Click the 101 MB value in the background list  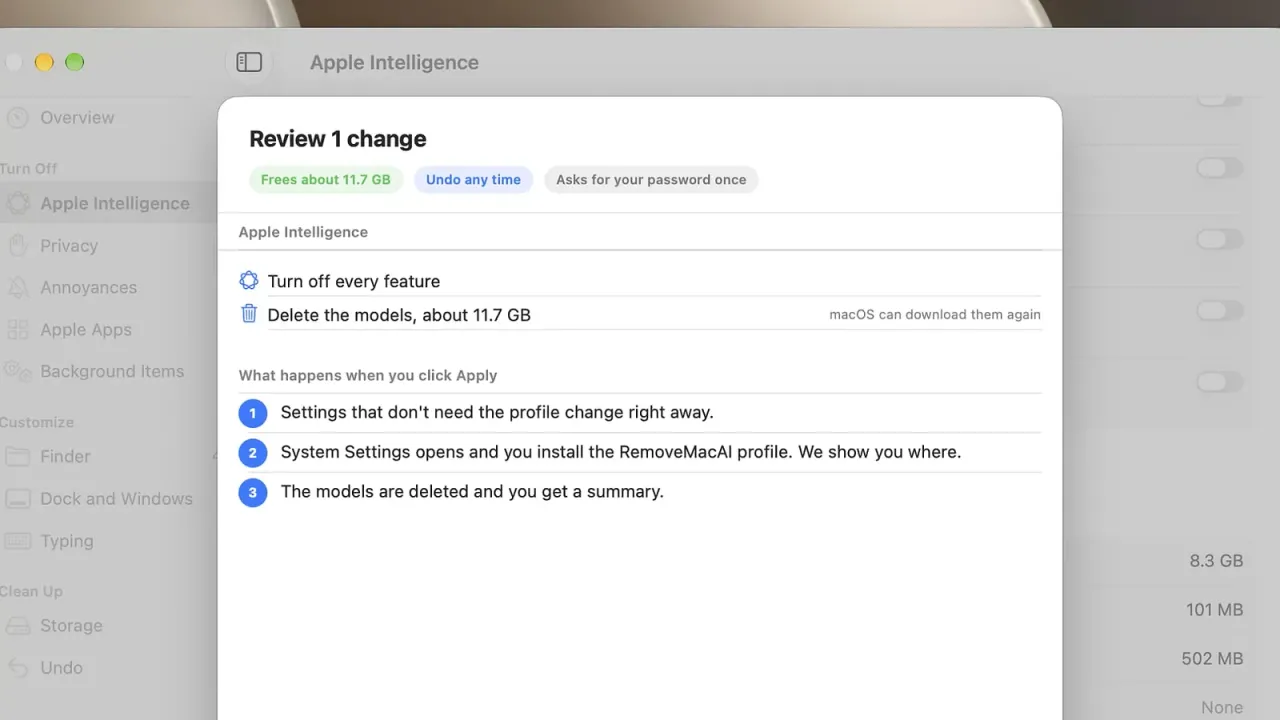coord(1214,610)
